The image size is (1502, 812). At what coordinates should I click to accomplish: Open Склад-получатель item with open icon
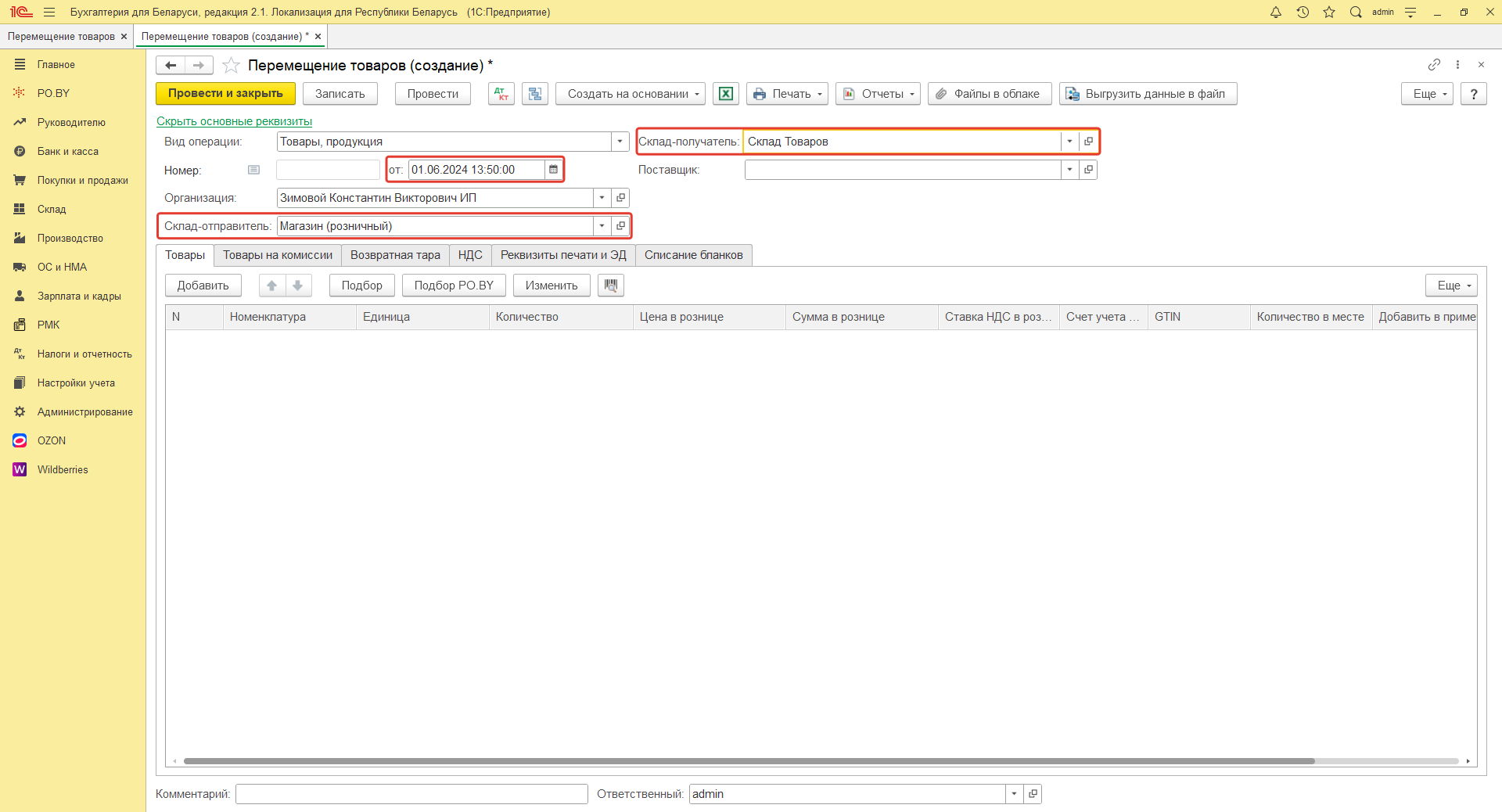pos(1088,142)
